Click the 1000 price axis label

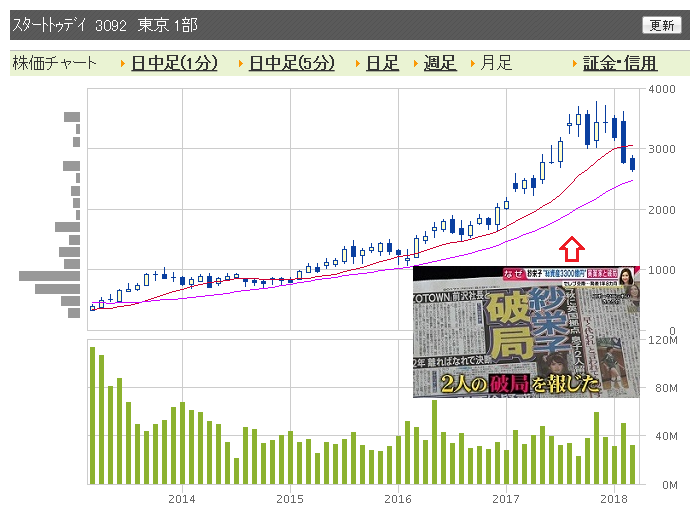pos(662,270)
